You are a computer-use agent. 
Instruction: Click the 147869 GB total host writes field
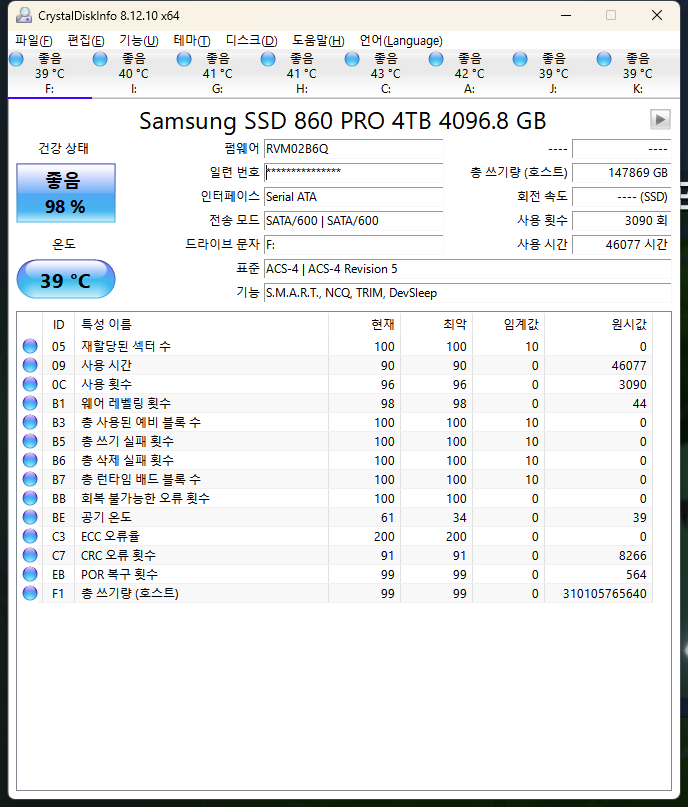tap(622, 172)
